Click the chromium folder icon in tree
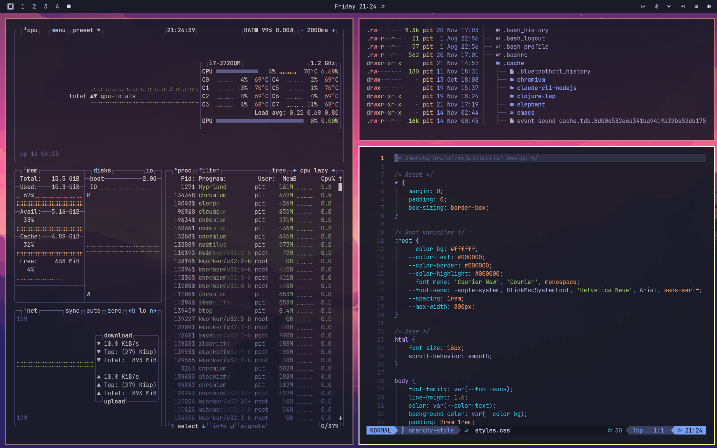Viewport: 717px width, 448px height. click(512, 80)
